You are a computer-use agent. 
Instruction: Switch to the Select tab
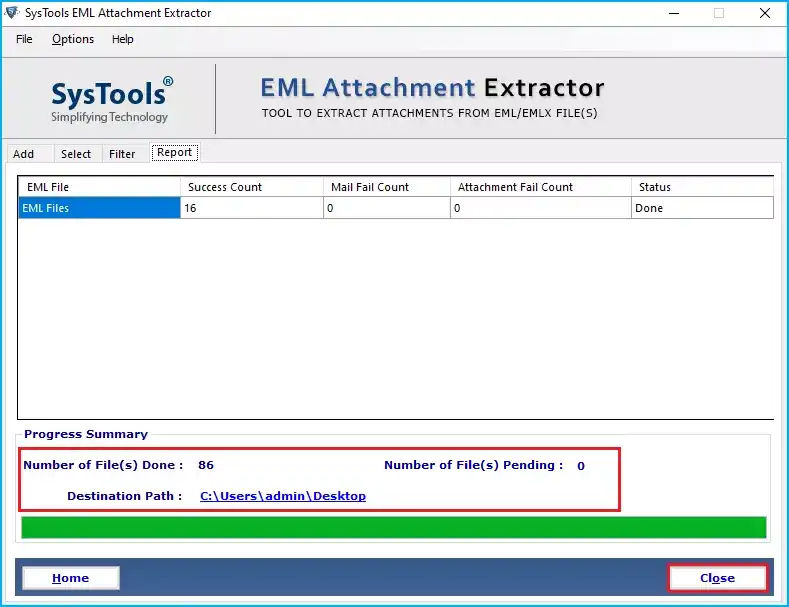point(76,154)
